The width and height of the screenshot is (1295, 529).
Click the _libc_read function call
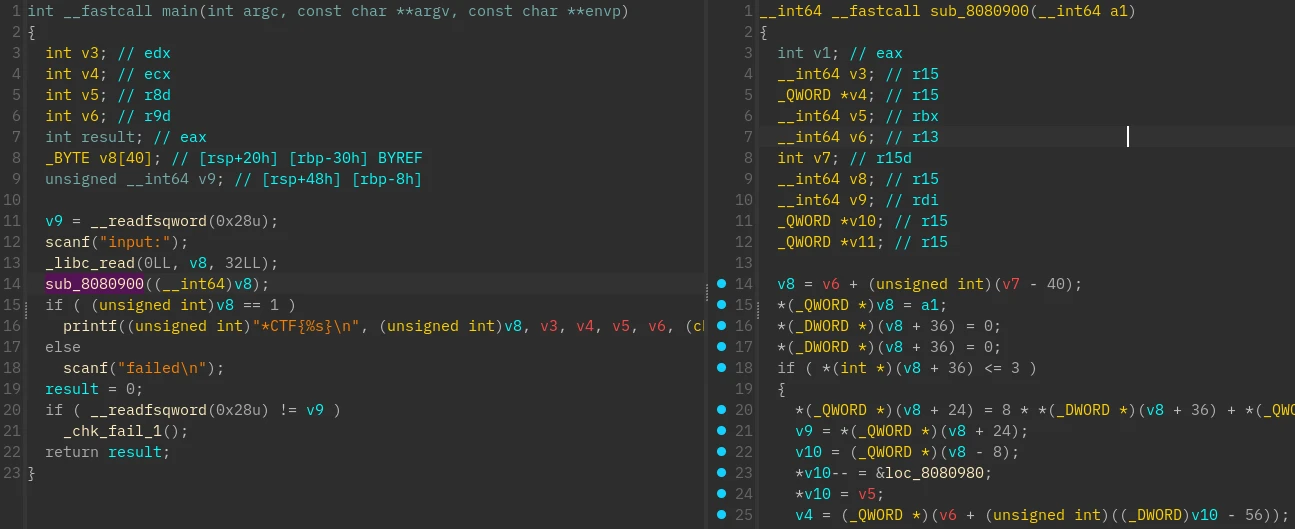tap(89, 263)
